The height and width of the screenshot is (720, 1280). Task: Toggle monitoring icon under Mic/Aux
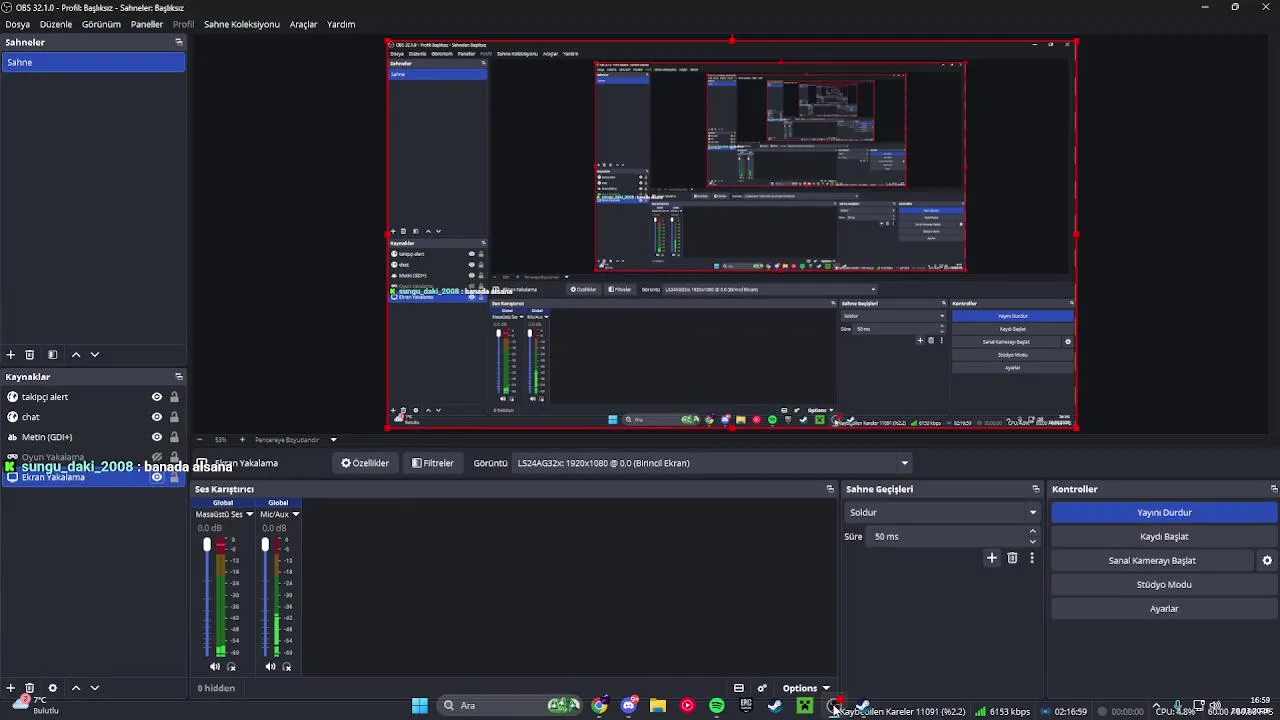click(287, 667)
